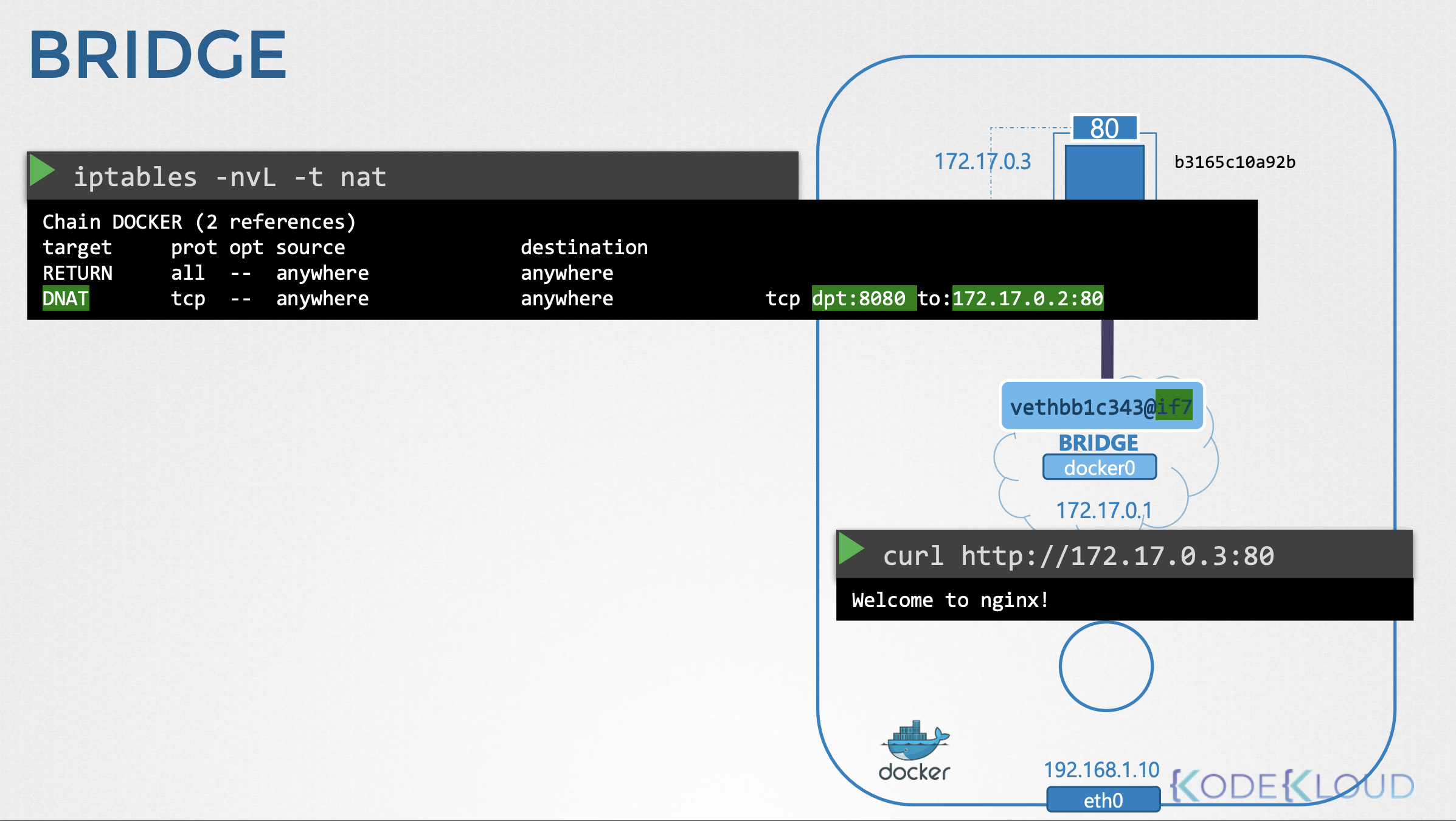Click the green play arrow beside curl command
Image resolution: width=1456 pixels, height=821 pixels.
851,549
